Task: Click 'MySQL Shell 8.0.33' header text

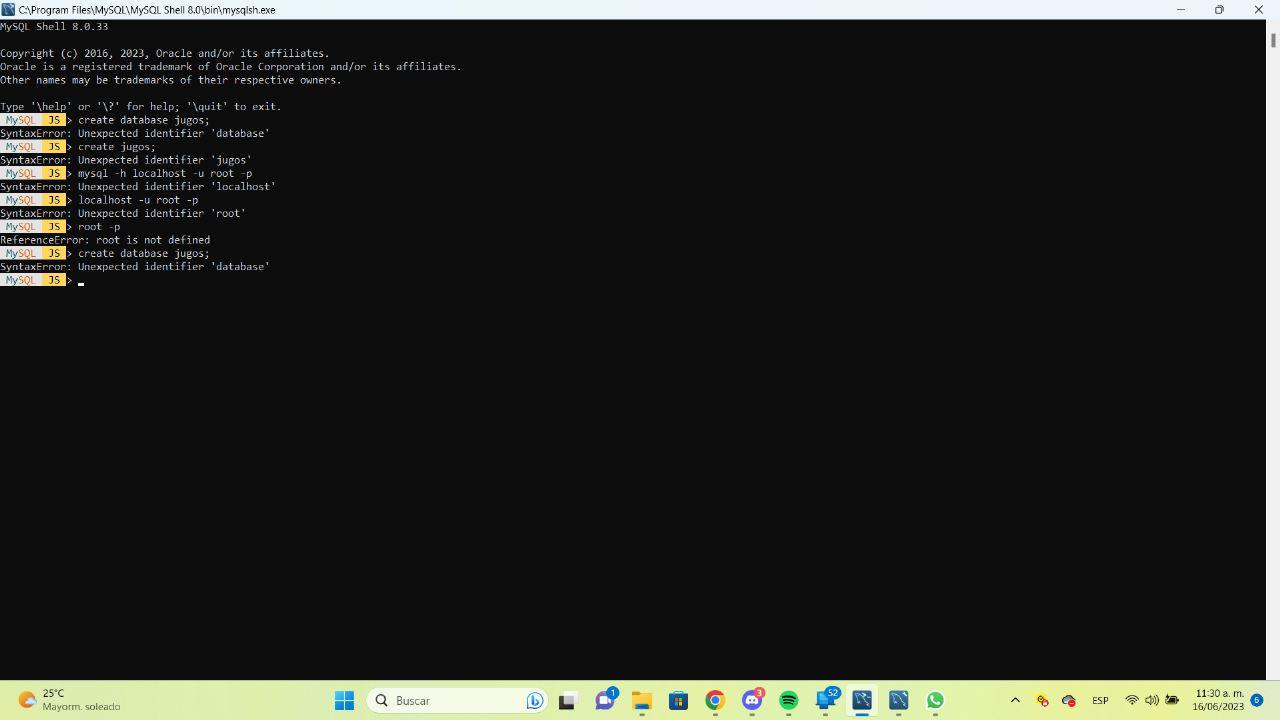Action: click(x=54, y=27)
